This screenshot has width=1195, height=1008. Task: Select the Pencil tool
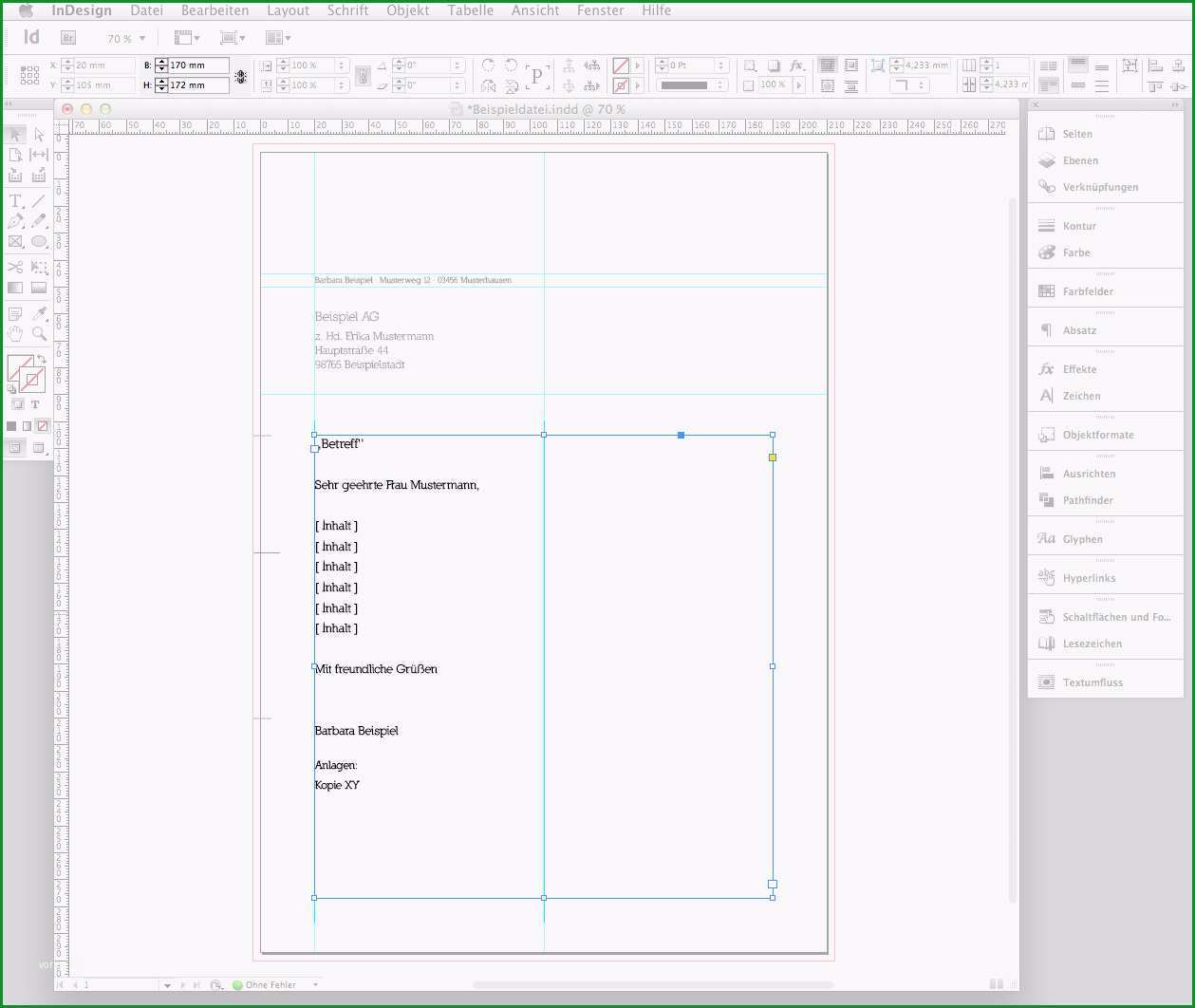coord(39,221)
